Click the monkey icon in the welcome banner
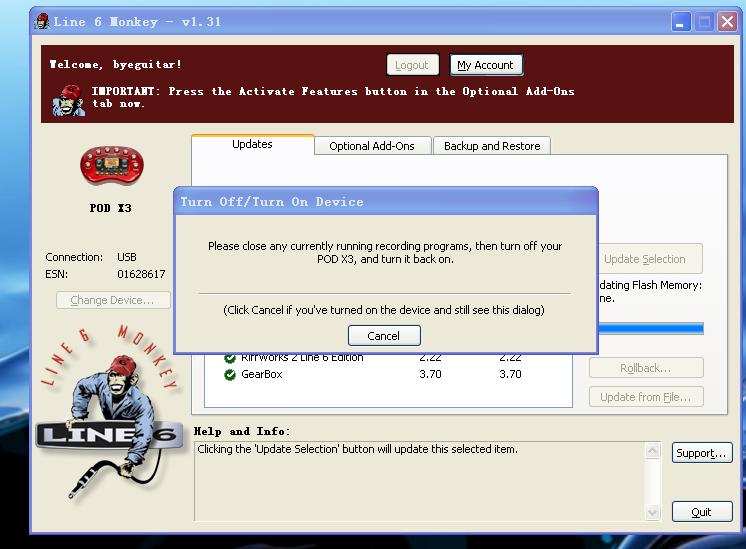 [x=69, y=100]
